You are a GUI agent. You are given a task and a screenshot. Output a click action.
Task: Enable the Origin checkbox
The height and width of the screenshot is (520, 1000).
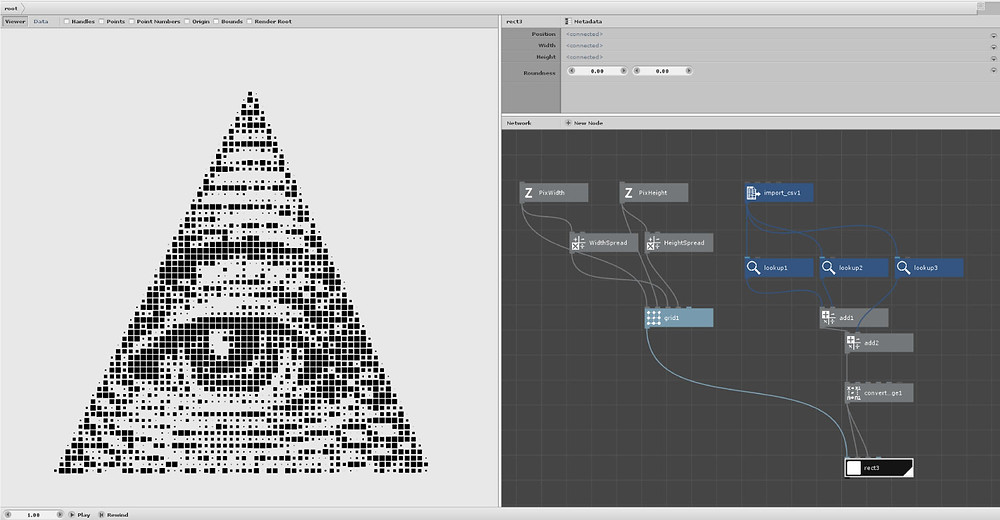tap(187, 21)
